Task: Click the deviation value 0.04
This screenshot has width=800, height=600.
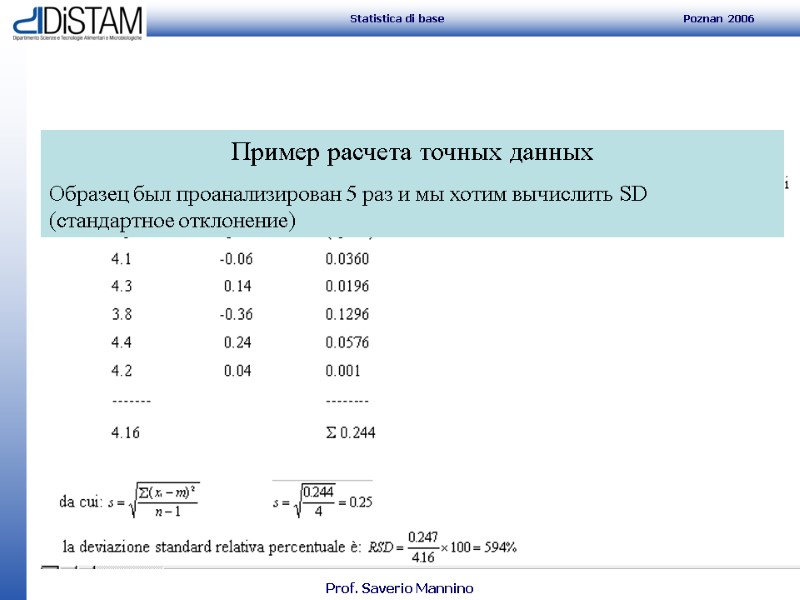Action: tap(238, 371)
